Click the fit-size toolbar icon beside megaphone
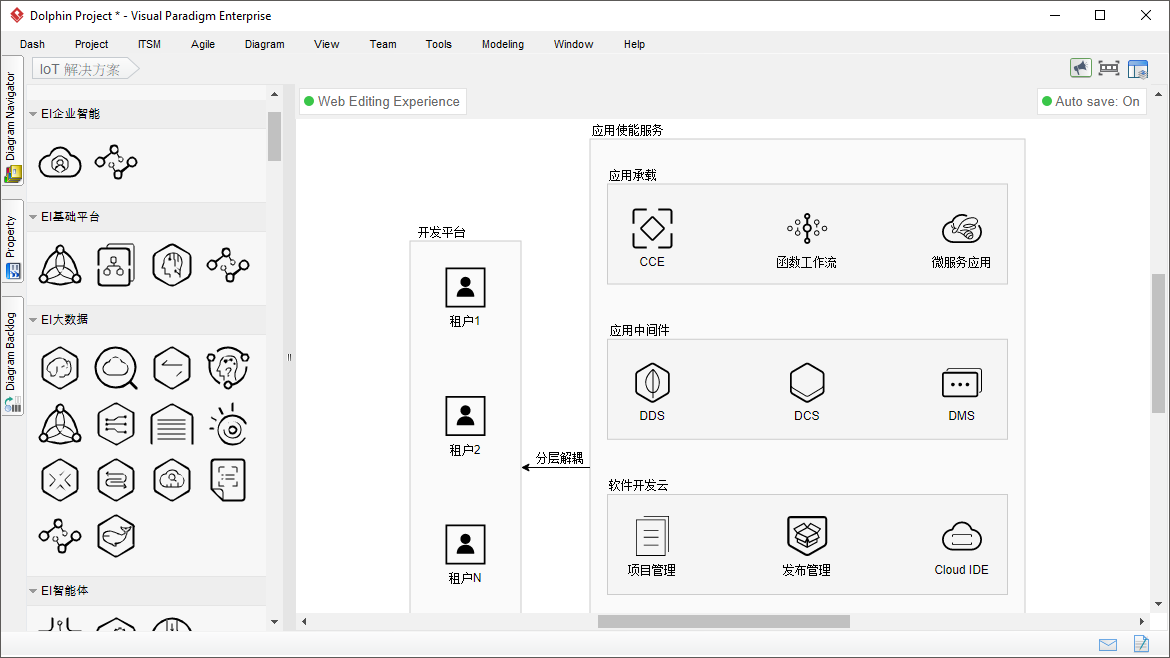This screenshot has height=658, width=1170. (1109, 69)
